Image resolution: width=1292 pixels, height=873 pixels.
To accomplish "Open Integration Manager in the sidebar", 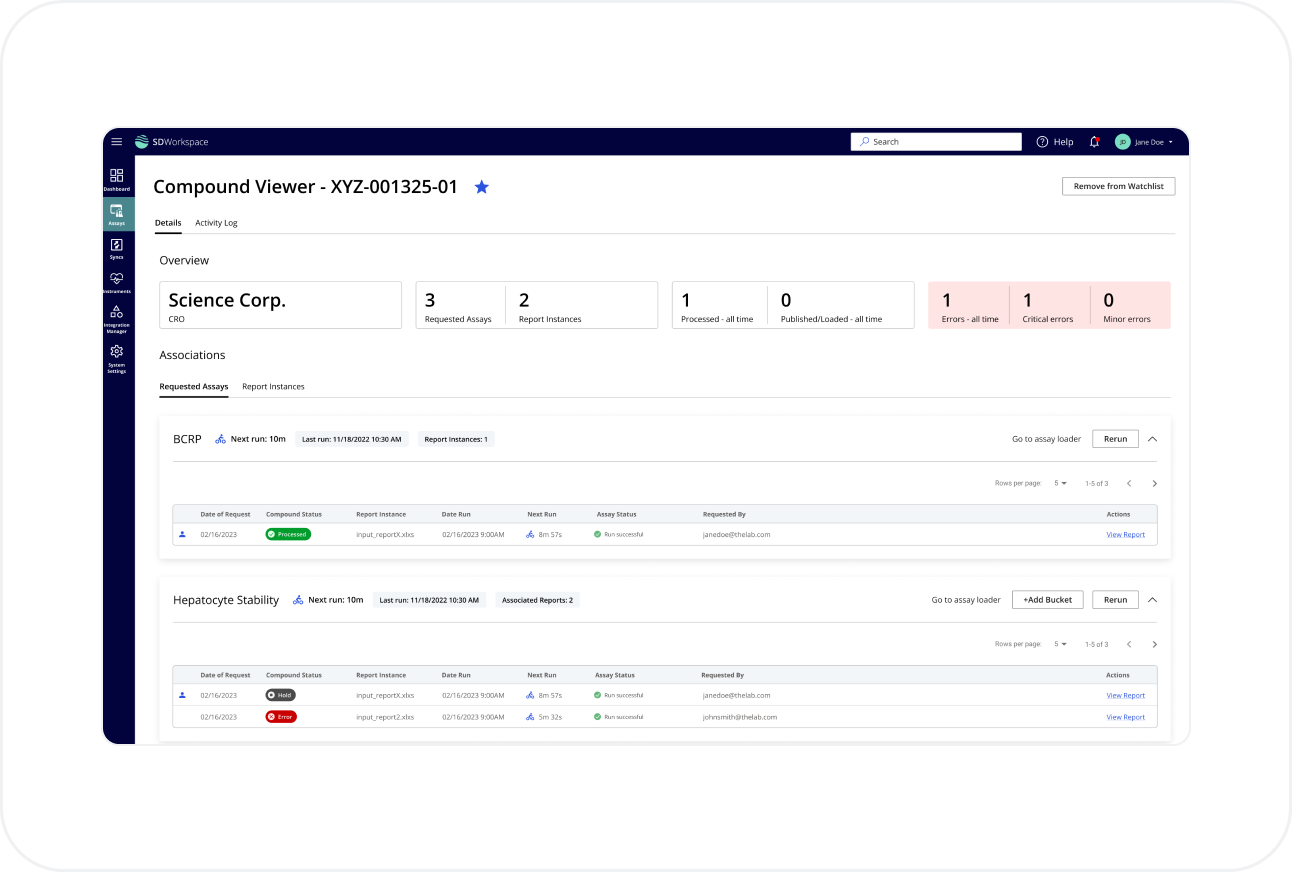I will (x=117, y=319).
